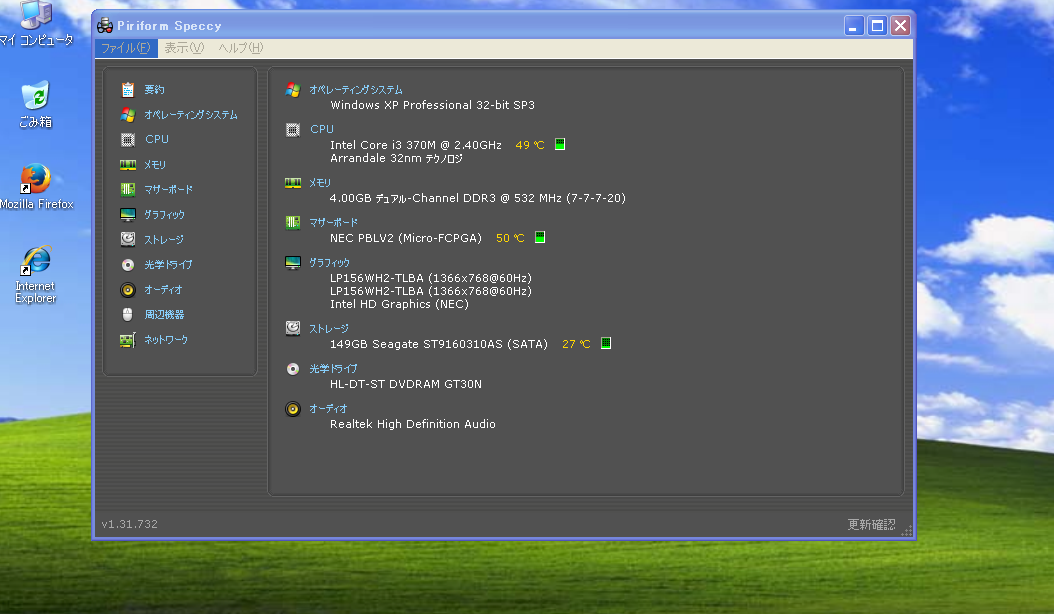The height and width of the screenshot is (614, 1054).
Task: Open the オーディオ heading link in summary
Action: (328, 408)
